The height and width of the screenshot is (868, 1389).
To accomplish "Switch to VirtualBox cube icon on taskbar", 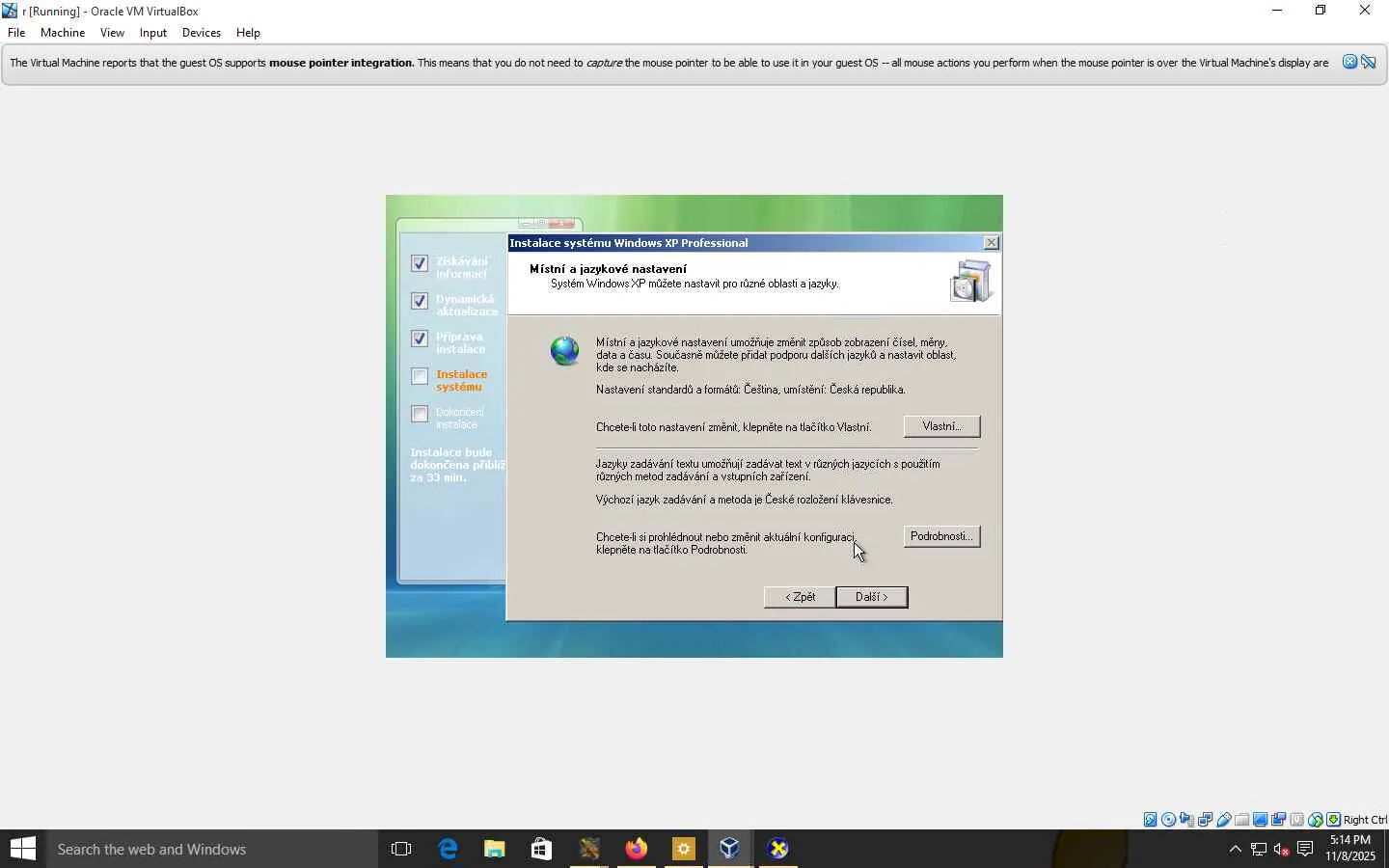I will click(730, 849).
